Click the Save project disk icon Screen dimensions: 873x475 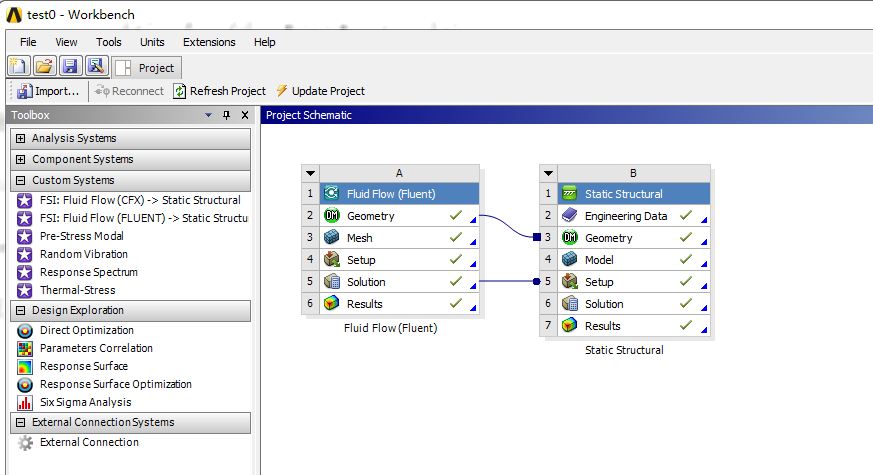click(x=70, y=66)
